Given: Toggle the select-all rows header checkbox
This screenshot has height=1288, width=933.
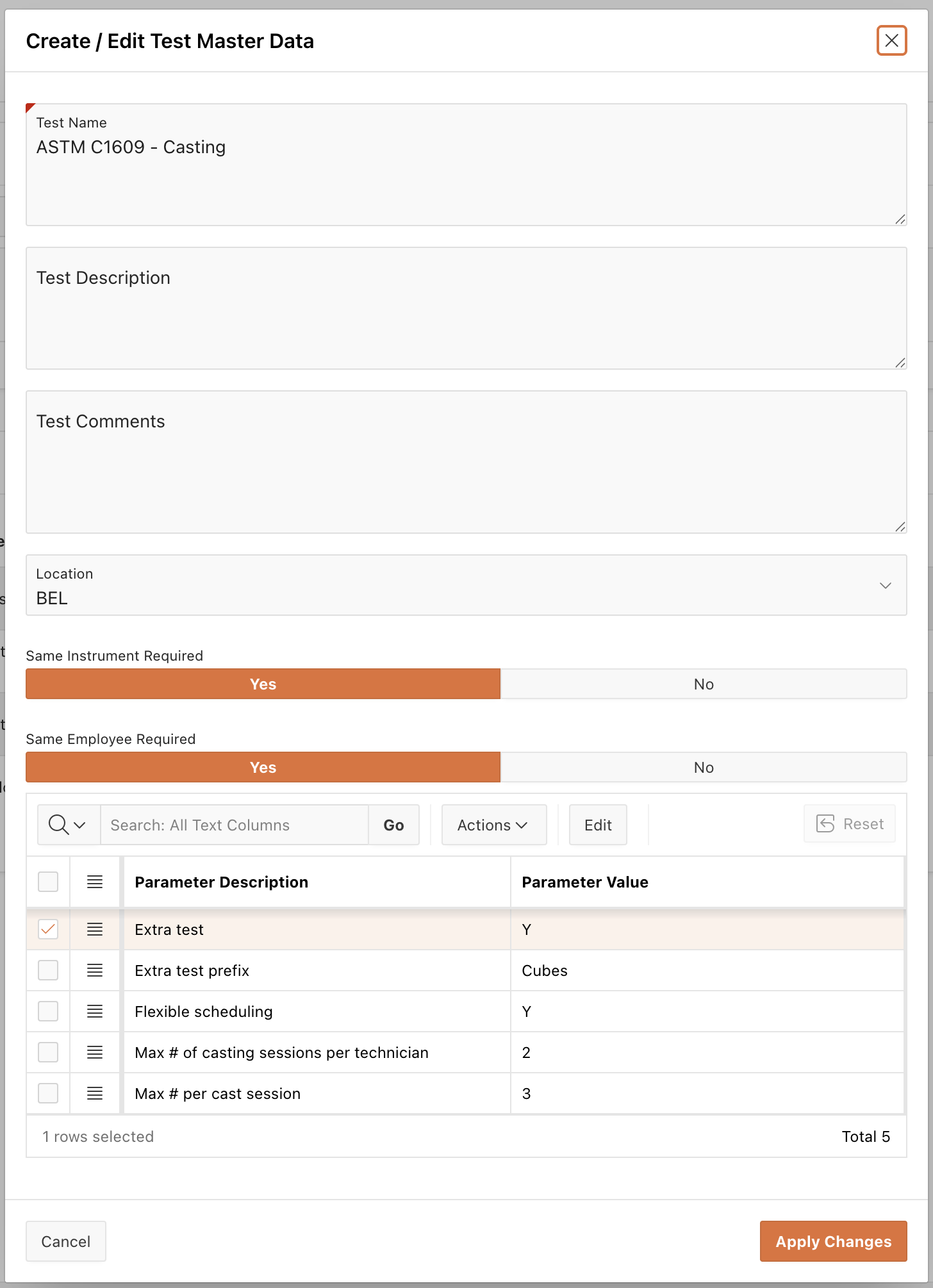Looking at the screenshot, I should [48, 882].
